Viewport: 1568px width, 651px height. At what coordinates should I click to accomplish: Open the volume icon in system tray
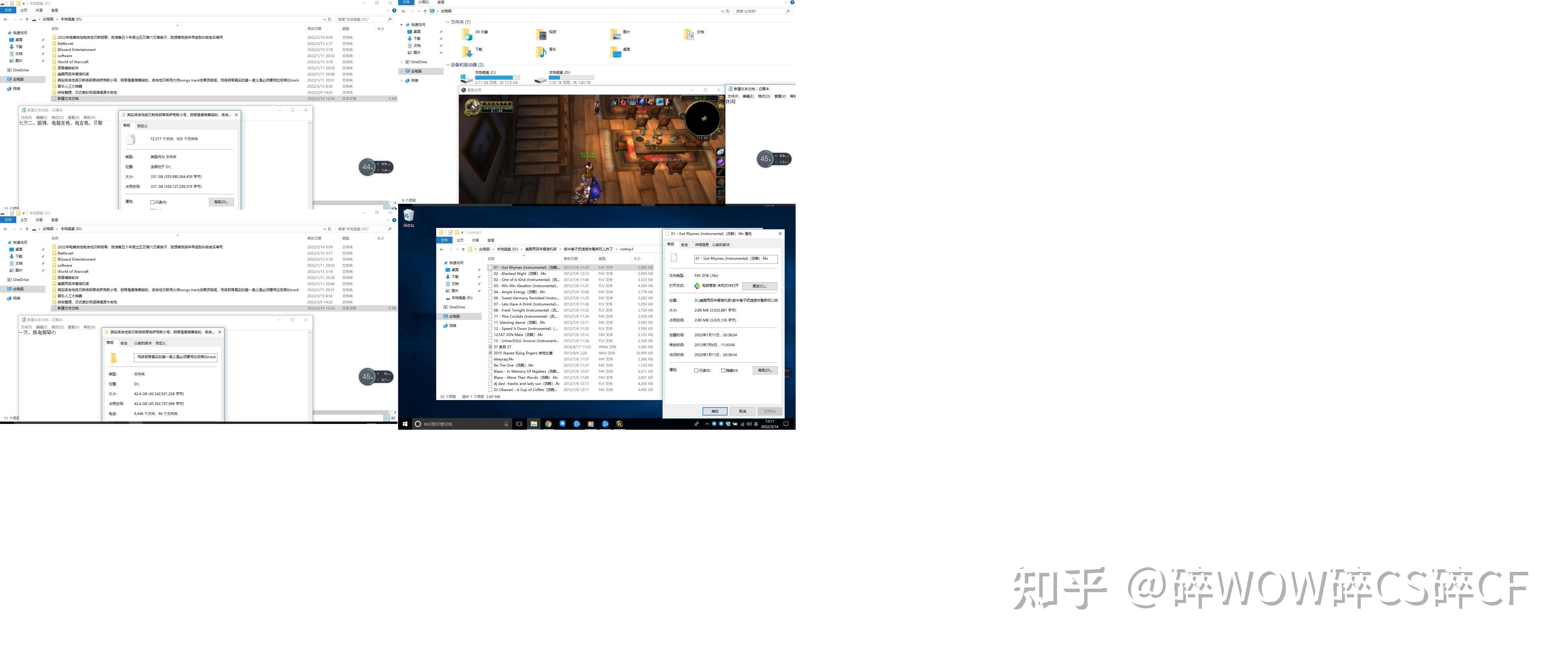(749, 424)
